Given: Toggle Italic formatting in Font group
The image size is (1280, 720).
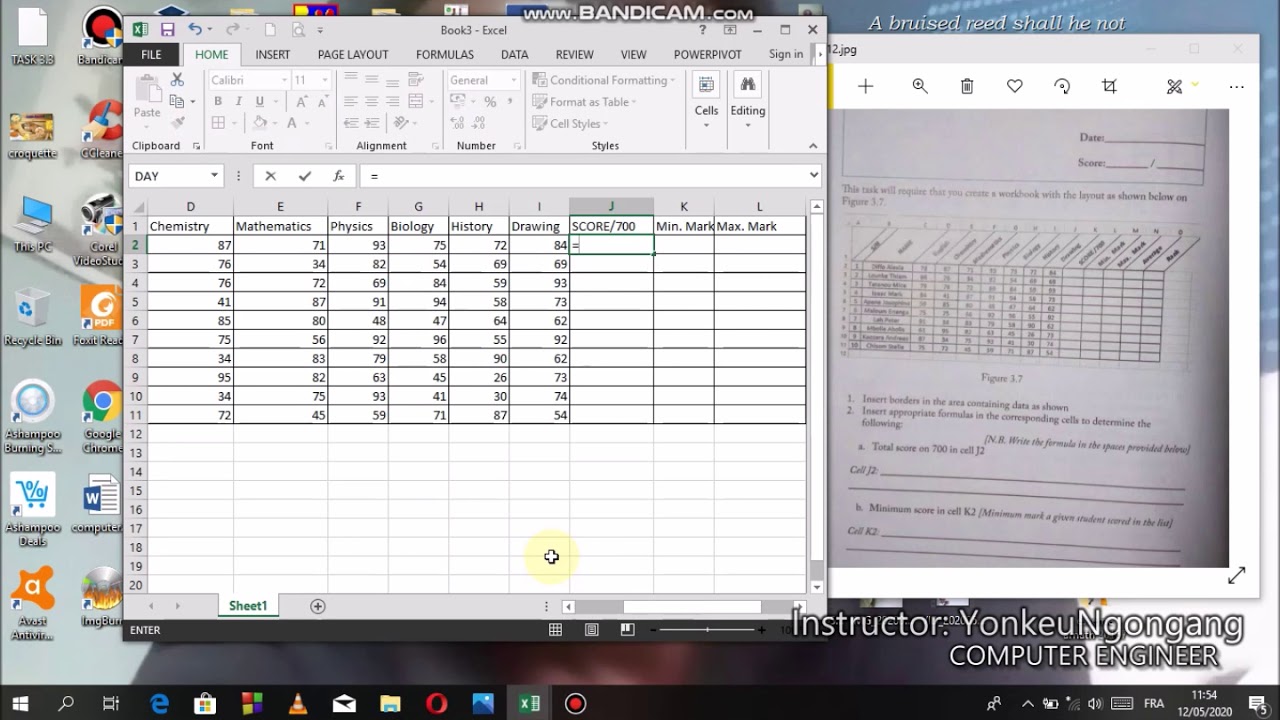Looking at the screenshot, I should click(x=239, y=101).
